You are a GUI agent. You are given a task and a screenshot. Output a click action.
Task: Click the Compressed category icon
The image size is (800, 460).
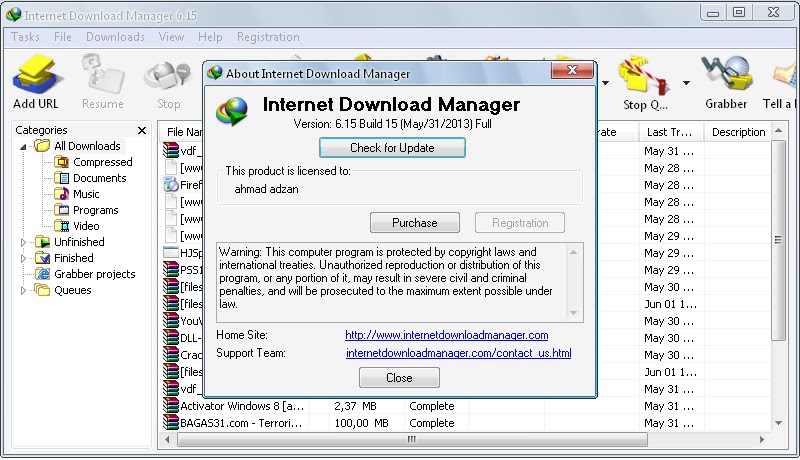click(x=62, y=162)
